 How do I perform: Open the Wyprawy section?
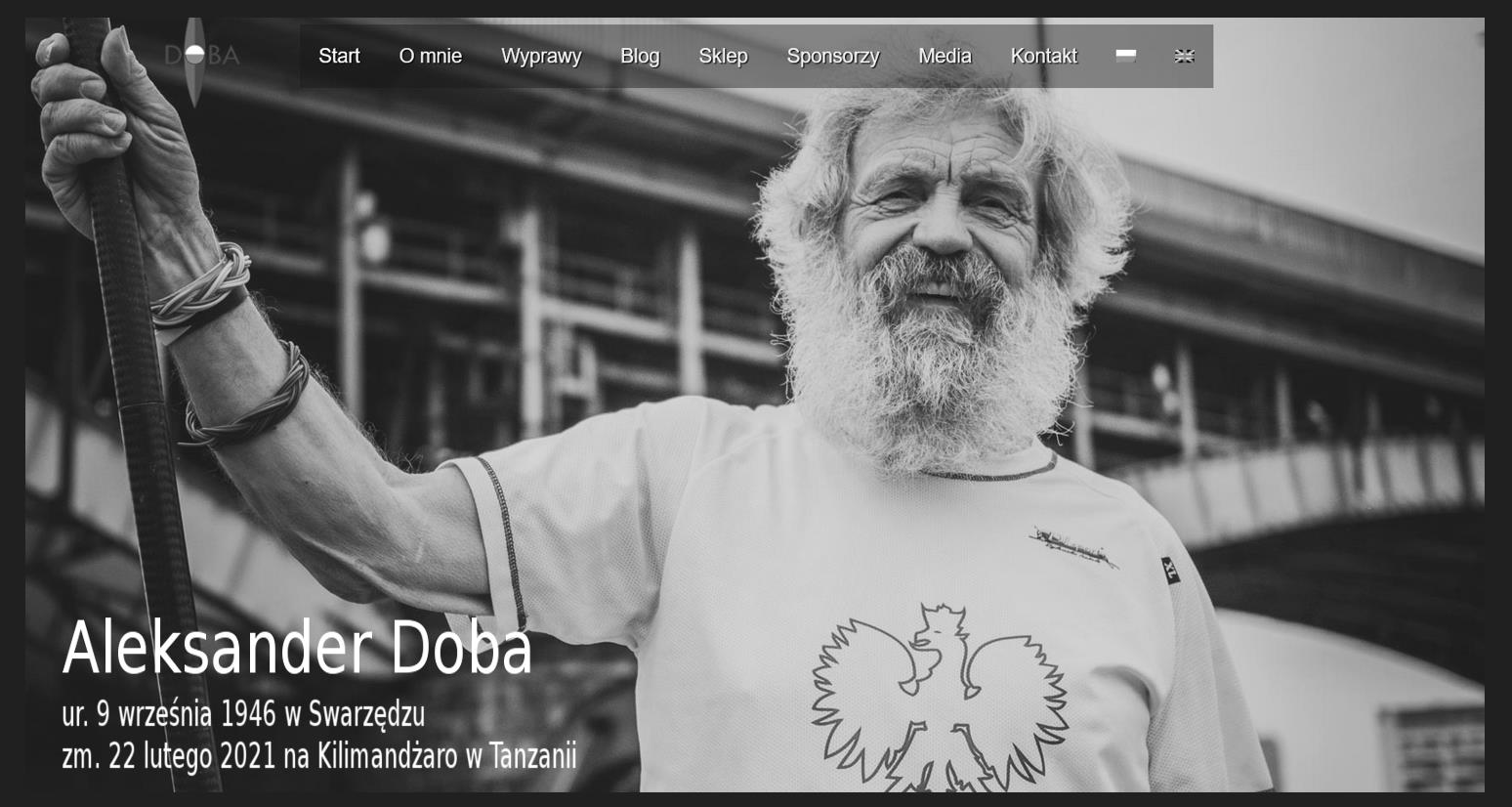pos(541,56)
